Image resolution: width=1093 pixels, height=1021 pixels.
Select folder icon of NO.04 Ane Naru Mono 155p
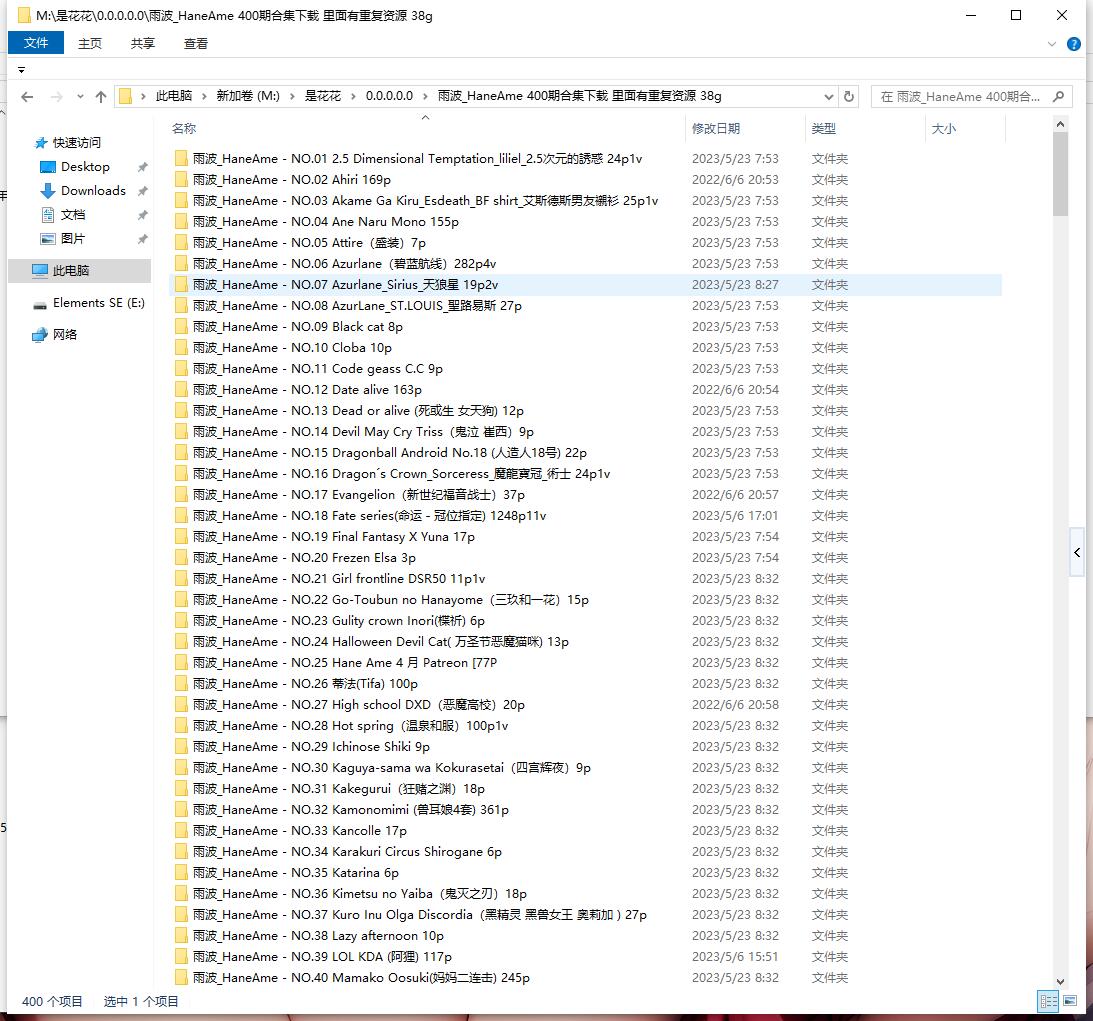point(181,222)
